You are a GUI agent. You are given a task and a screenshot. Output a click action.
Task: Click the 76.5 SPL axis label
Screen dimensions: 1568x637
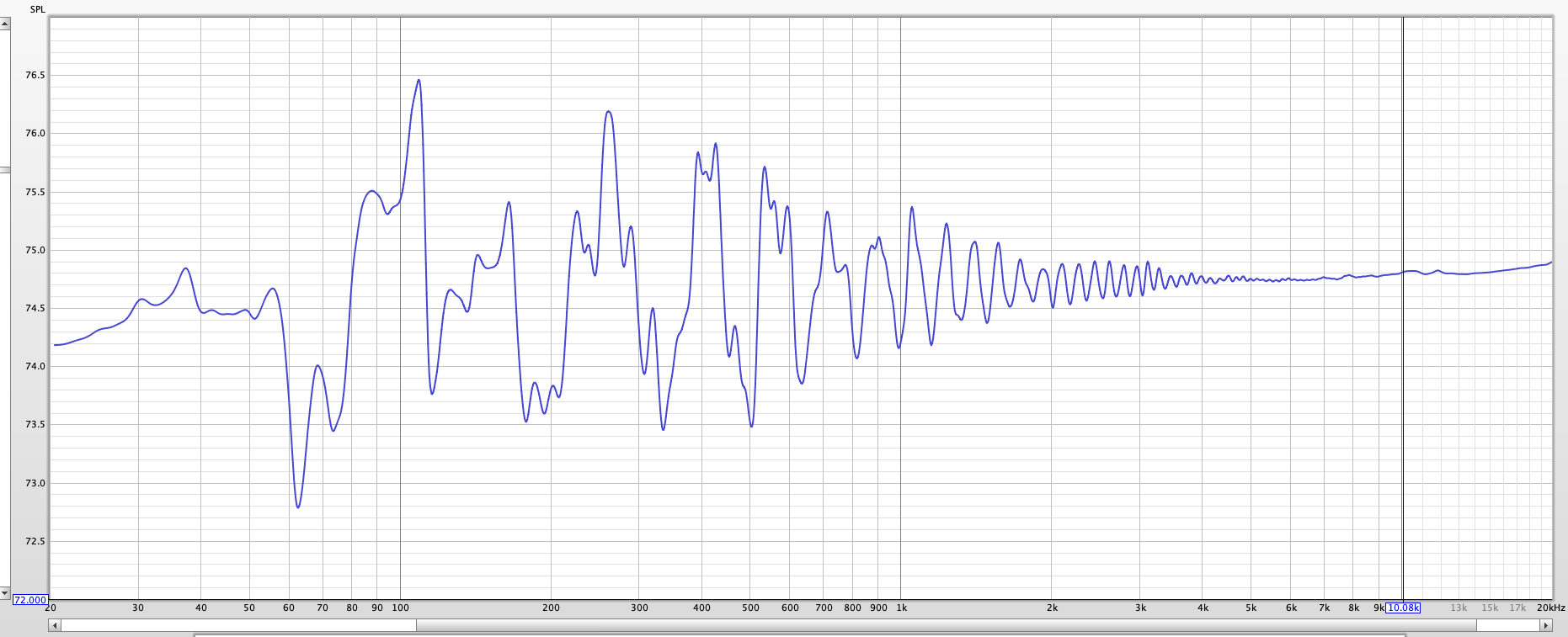click(35, 75)
